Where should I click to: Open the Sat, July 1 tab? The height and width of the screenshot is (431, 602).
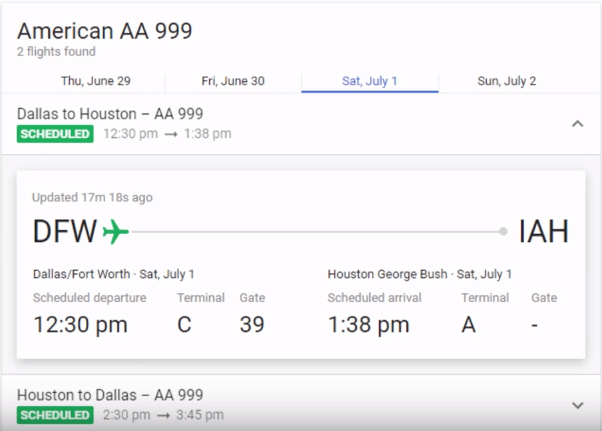[369, 81]
